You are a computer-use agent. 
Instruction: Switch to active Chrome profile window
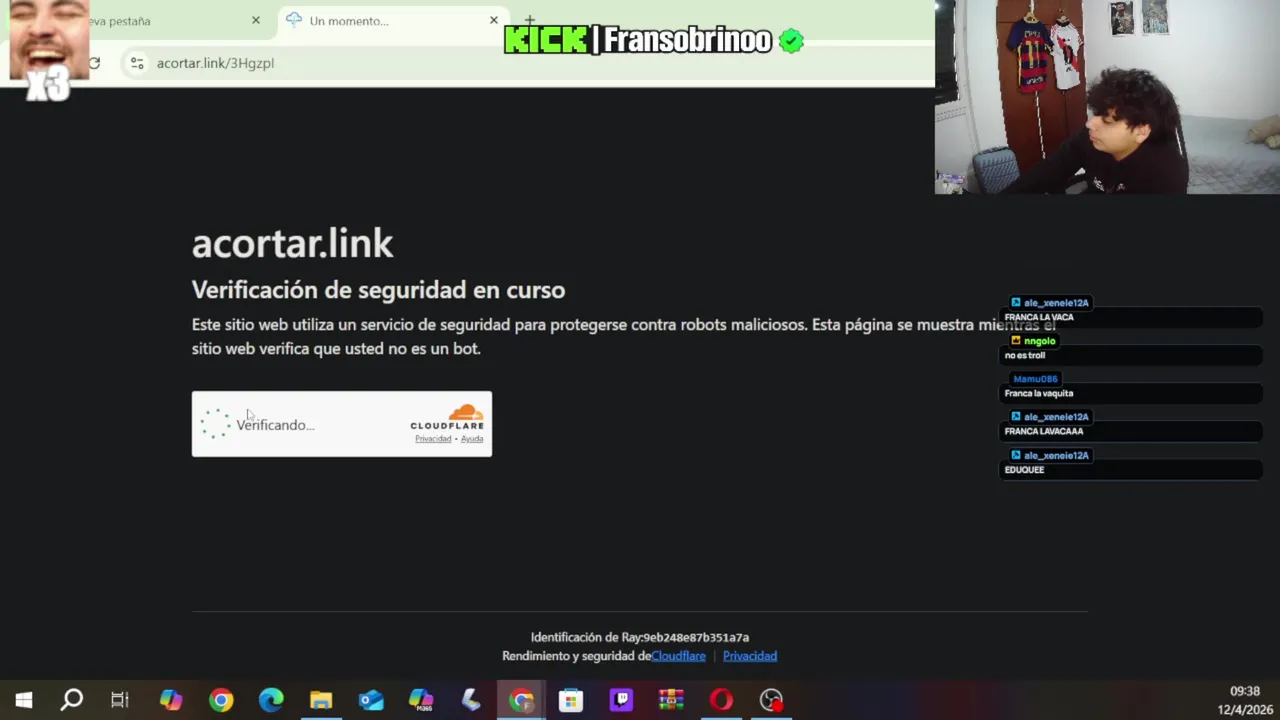[x=521, y=700]
